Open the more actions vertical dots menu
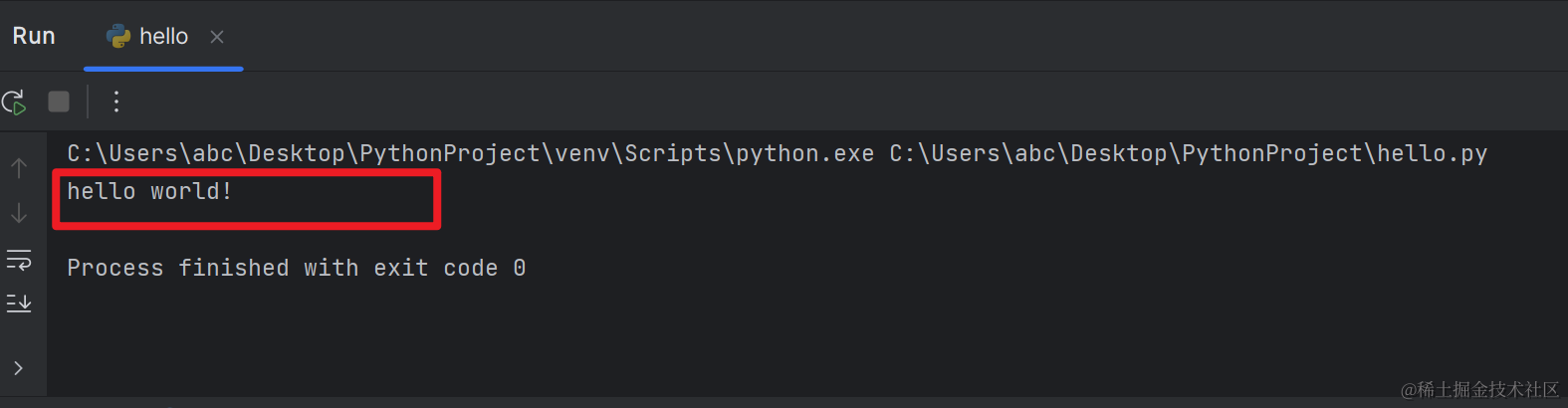The width and height of the screenshot is (1568, 408). (116, 102)
